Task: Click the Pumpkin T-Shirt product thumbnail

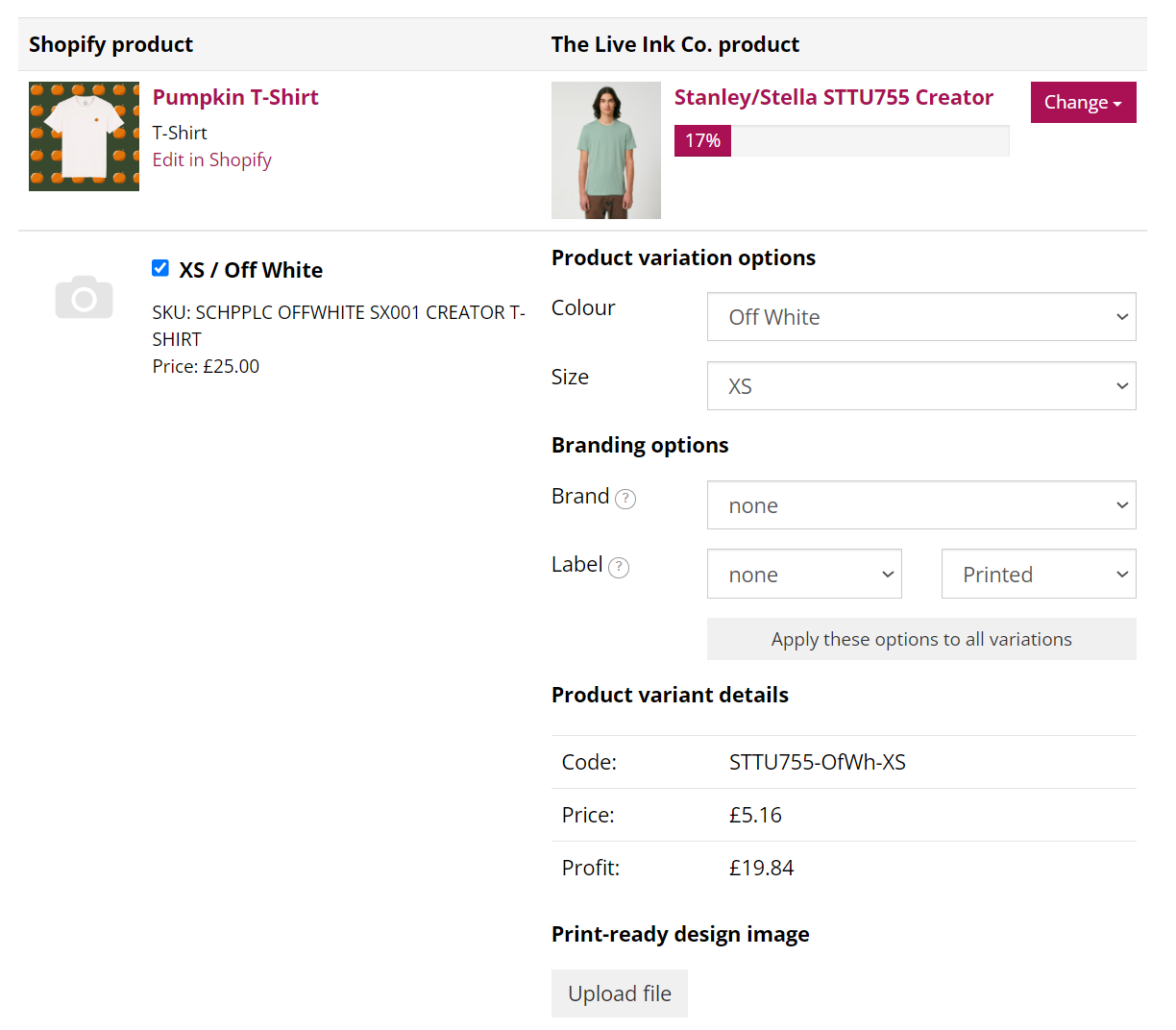Action: pyautogui.click(x=84, y=135)
